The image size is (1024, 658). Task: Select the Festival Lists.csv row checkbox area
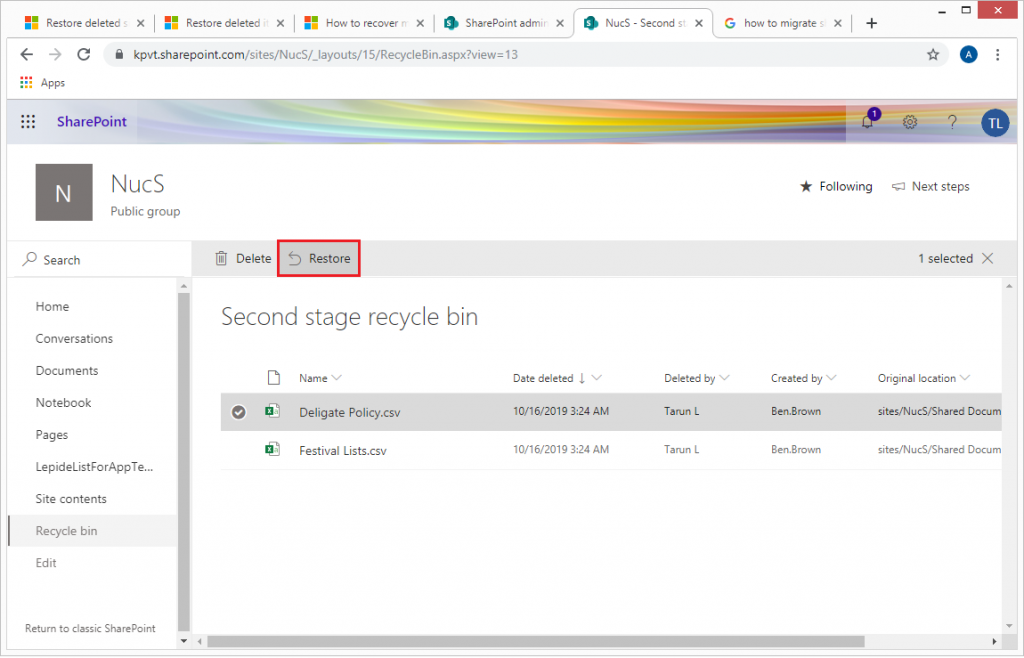(x=238, y=450)
